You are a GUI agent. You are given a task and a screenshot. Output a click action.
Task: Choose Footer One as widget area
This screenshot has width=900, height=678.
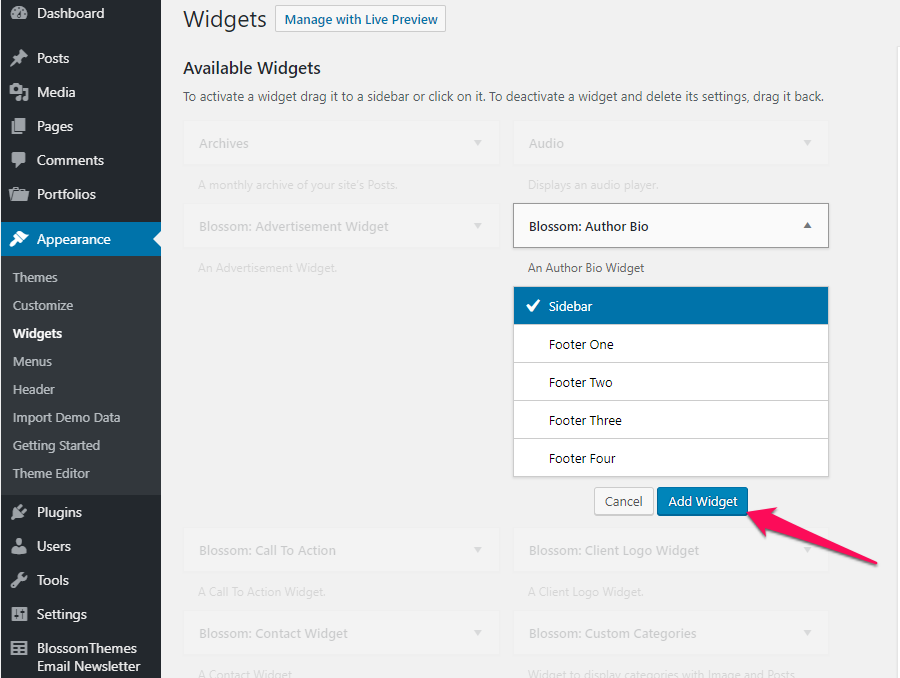671,344
